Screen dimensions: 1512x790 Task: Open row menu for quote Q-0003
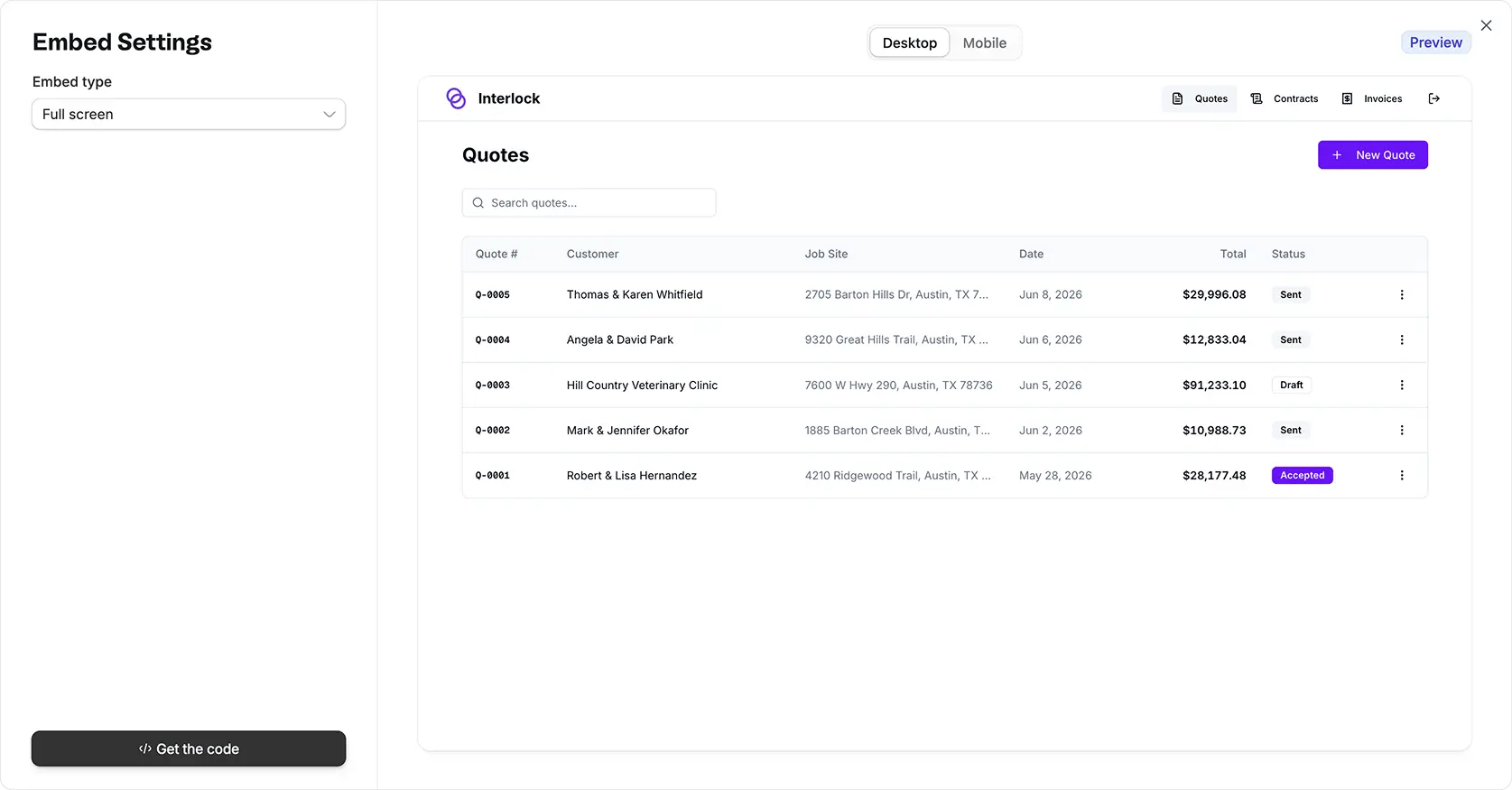[1402, 385]
